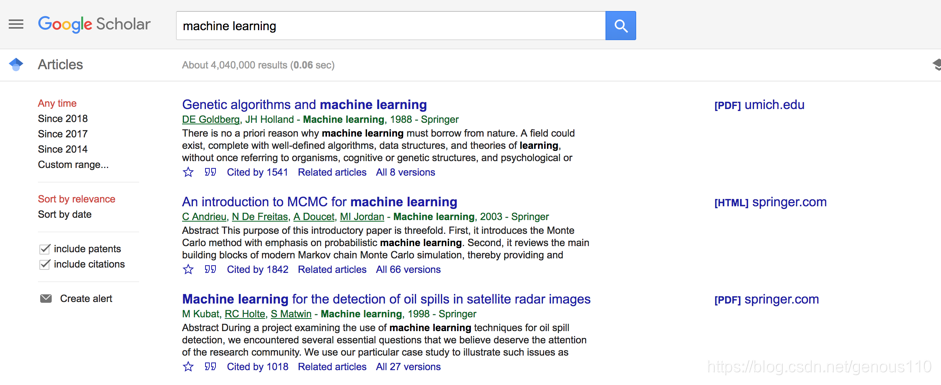Open author MI Jordan profile

pos(362,216)
